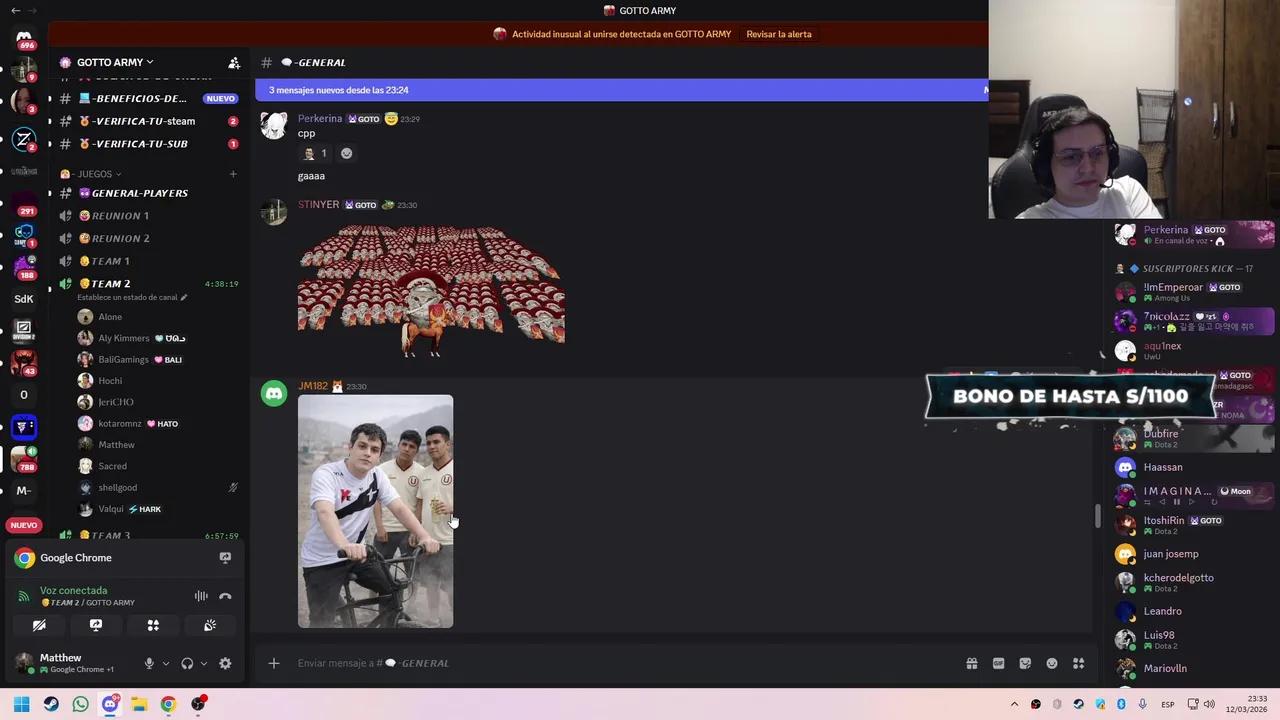Open the microphone device dropdown
This screenshot has width=1280, height=720.
166,663
